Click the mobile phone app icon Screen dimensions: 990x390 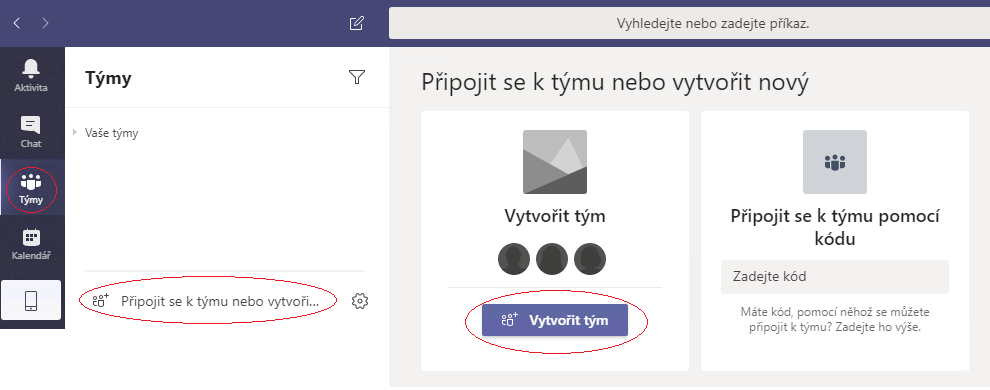pos(31,300)
